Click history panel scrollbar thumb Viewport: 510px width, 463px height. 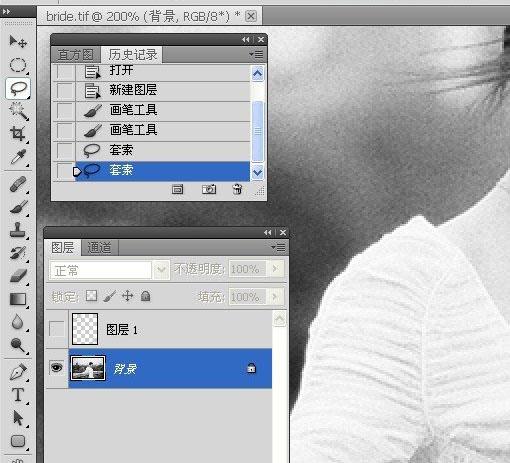[258, 131]
